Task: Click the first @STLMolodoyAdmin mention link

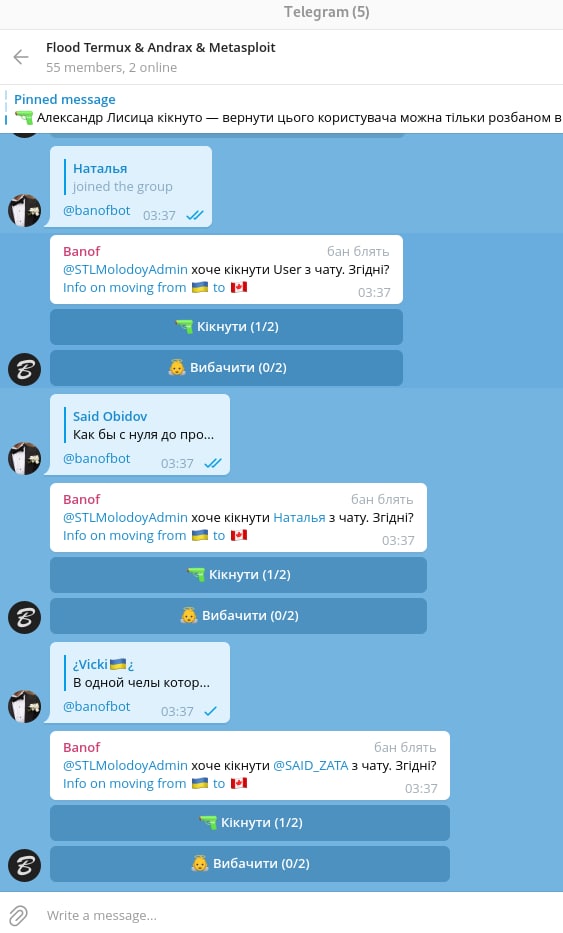Action: [x=125, y=270]
